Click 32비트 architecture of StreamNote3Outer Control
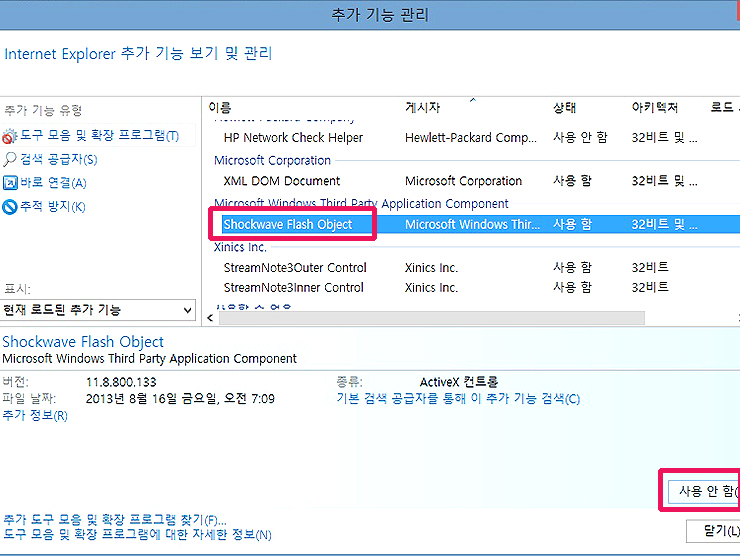The width and height of the screenshot is (740, 556). [x=650, y=268]
